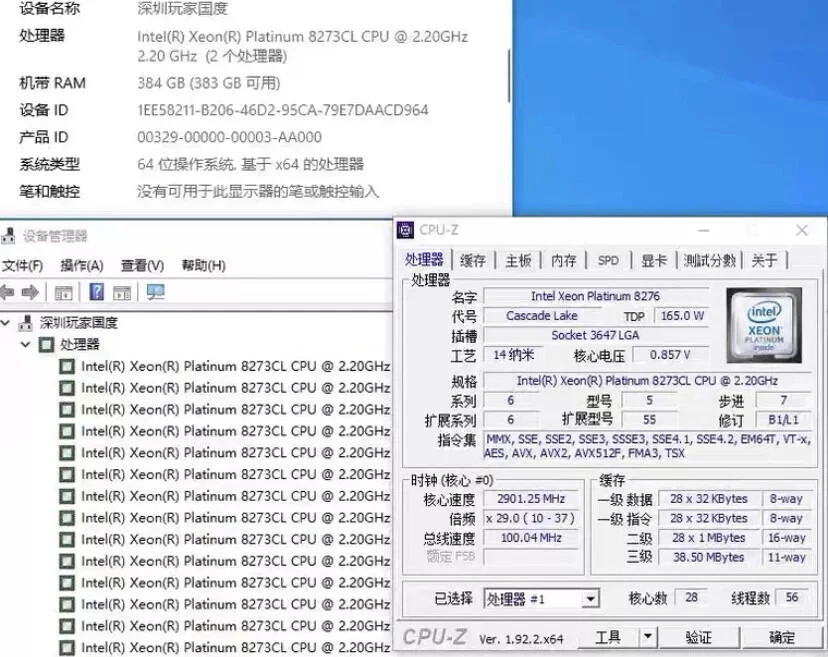Click the Intel Xeon Platinum logo in CPU-Z
The width and height of the screenshot is (828, 657).
click(x=764, y=325)
